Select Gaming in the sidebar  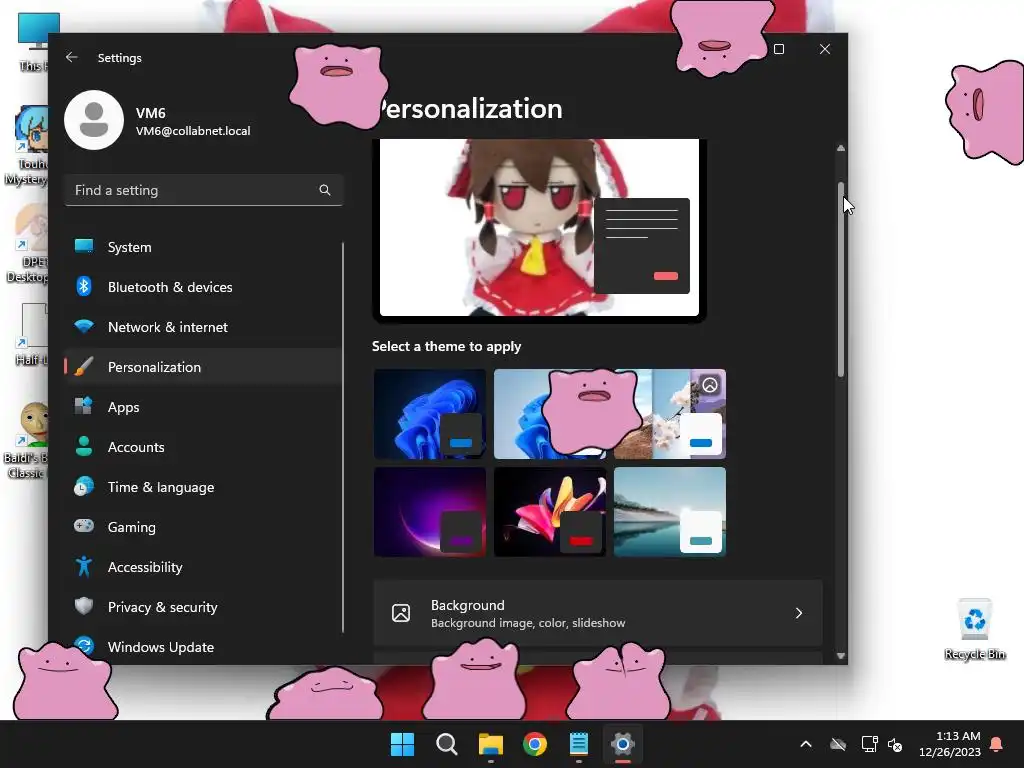[202, 526]
